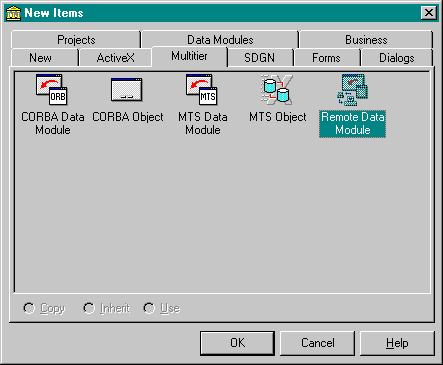The height and width of the screenshot is (365, 443).
Task: Switch to the ActiveX tab
Action: point(115,58)
